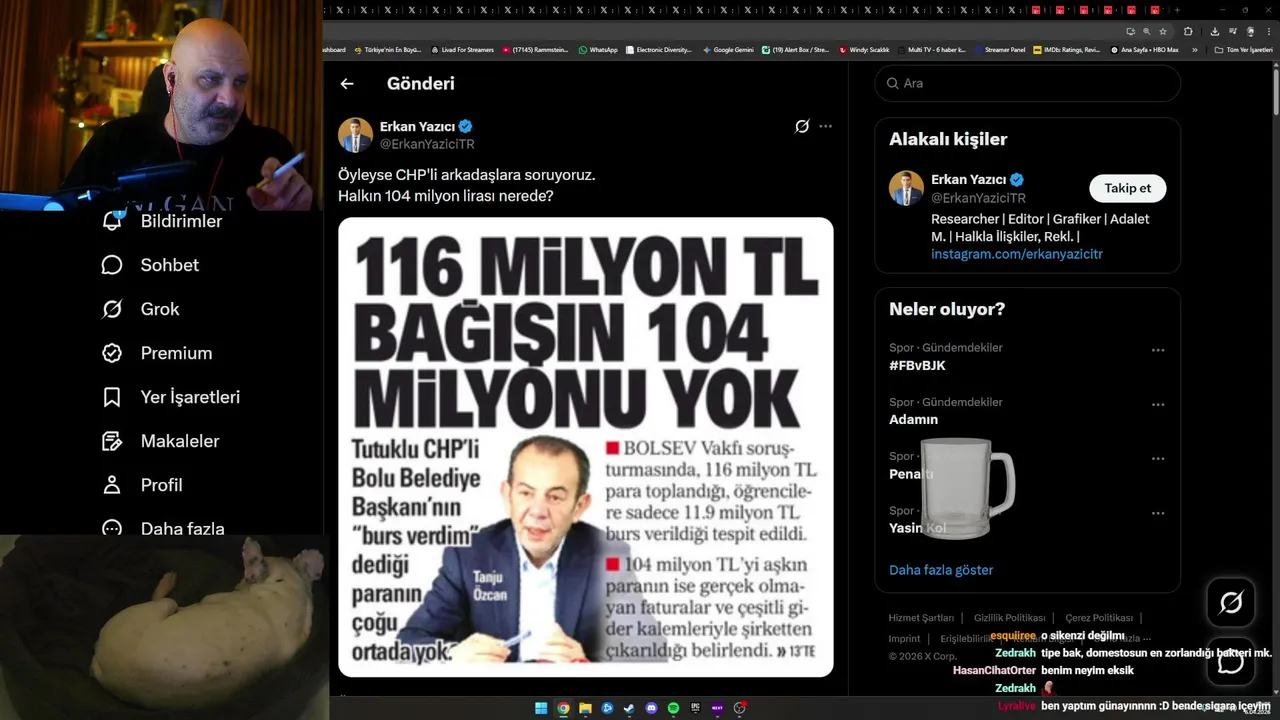The width and height of the screenshot is (1280, 720).
Task: Click the Ara search field
Action: pyautogui.click(x=1028, y=83)
